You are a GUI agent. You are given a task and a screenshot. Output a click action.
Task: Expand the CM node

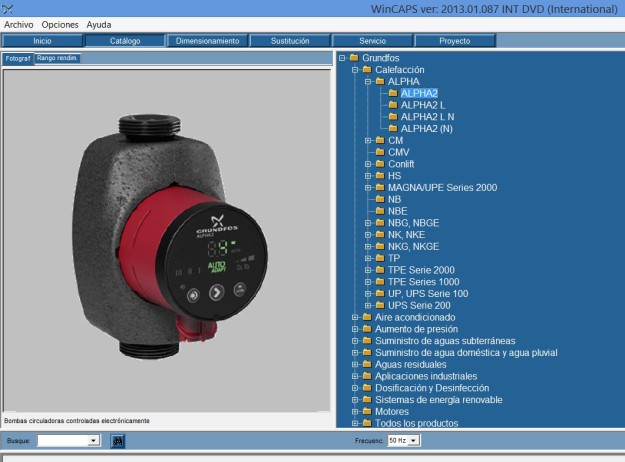368,140
